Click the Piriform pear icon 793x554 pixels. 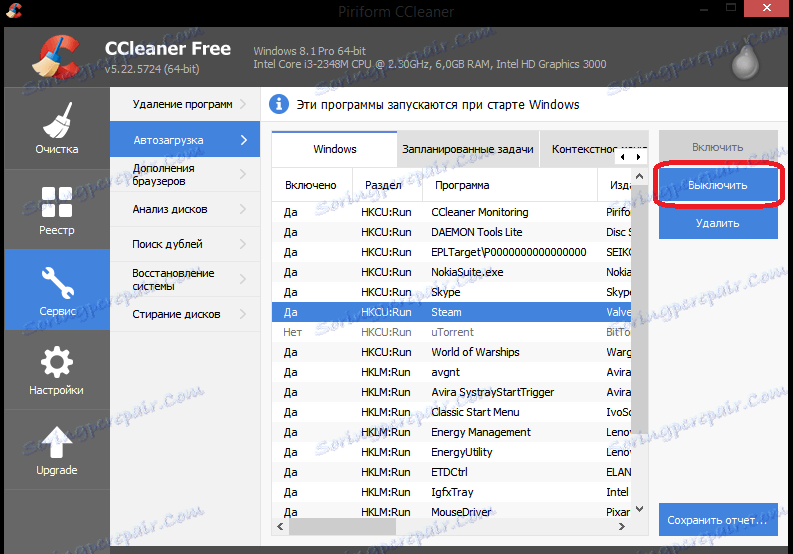coord(745,61)
